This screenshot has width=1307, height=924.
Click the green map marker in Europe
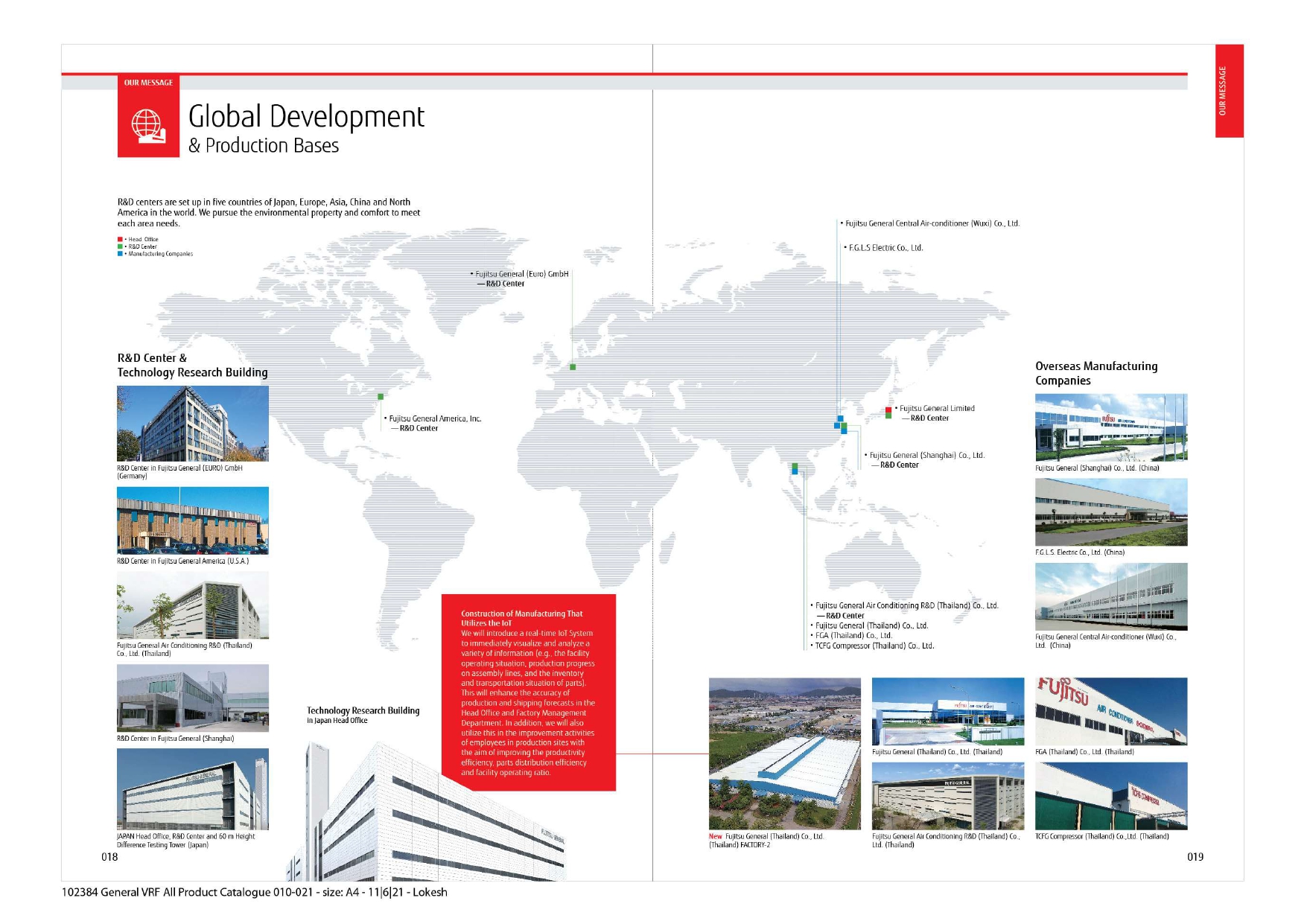pos(573,367)
